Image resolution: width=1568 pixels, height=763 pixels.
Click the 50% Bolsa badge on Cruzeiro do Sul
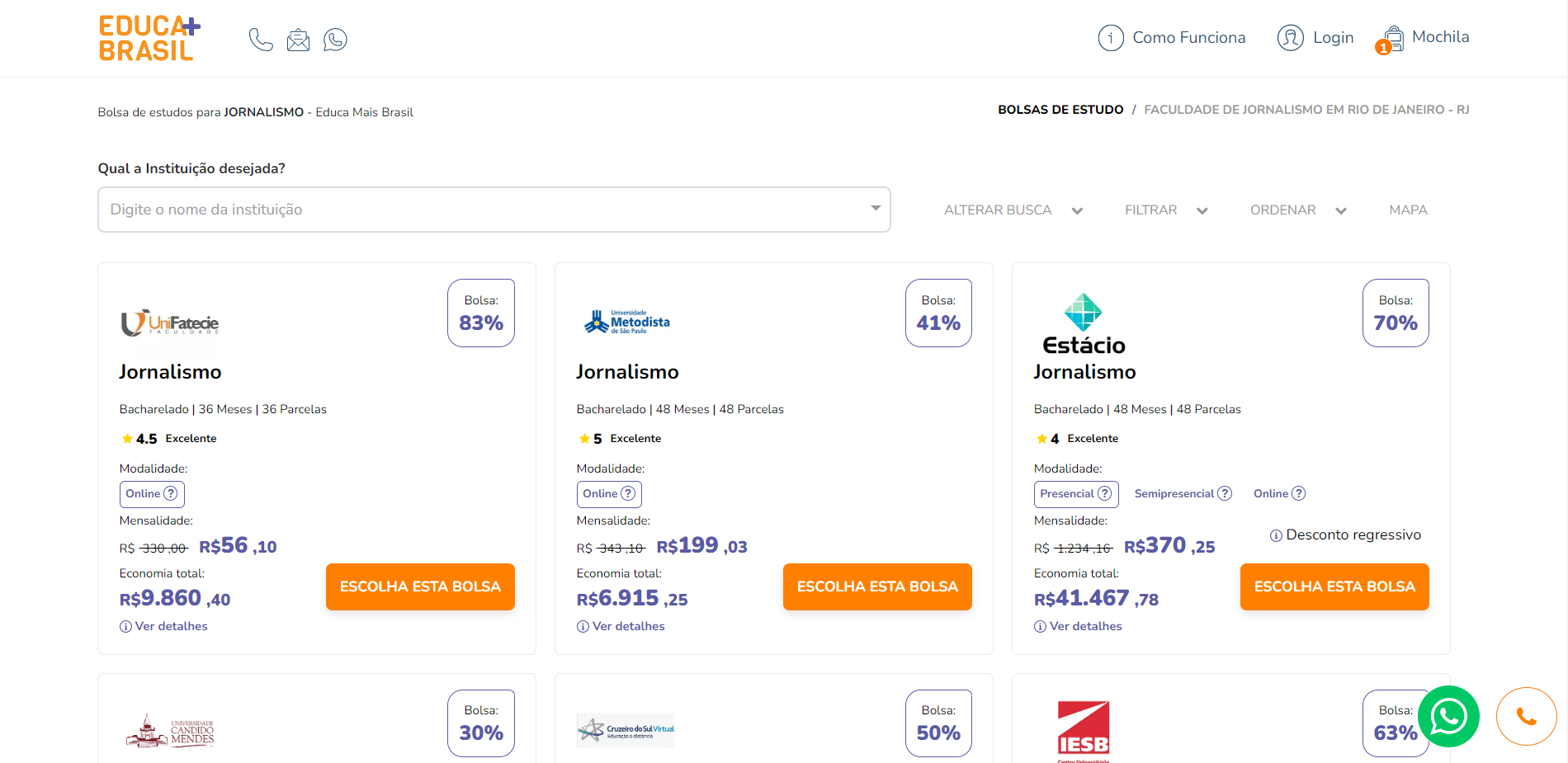click(938, 723)
